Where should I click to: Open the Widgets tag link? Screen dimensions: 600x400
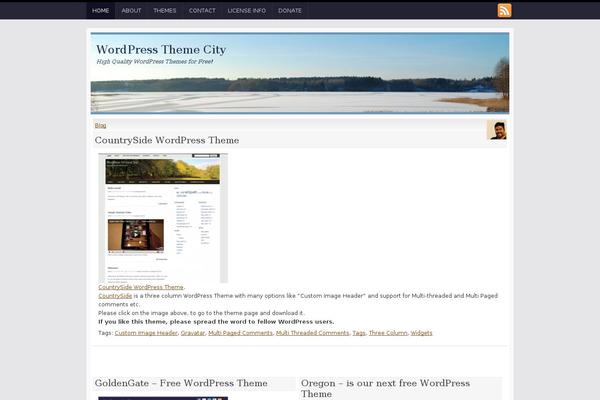[x=421, y=333]
